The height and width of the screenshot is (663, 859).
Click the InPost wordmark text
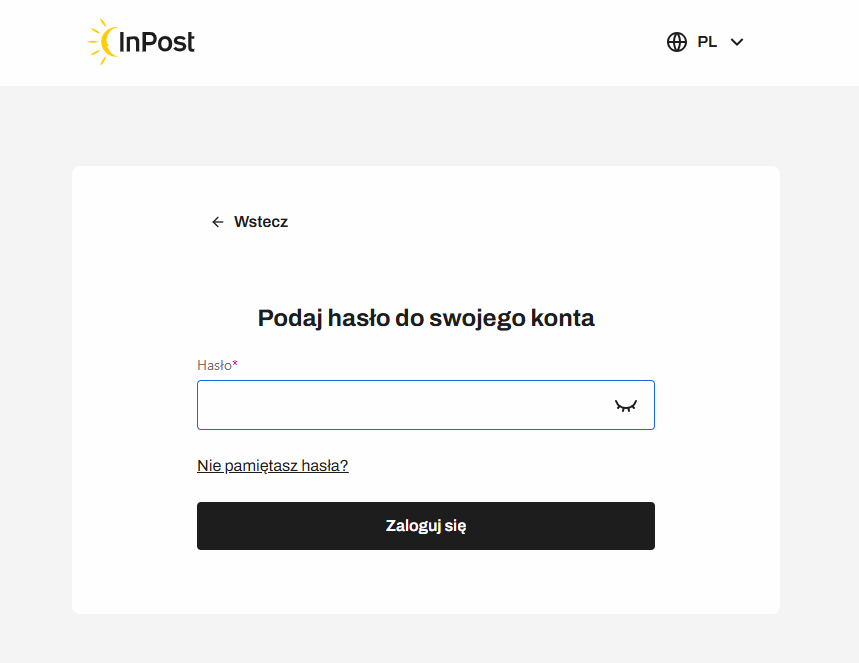[157, 42]
